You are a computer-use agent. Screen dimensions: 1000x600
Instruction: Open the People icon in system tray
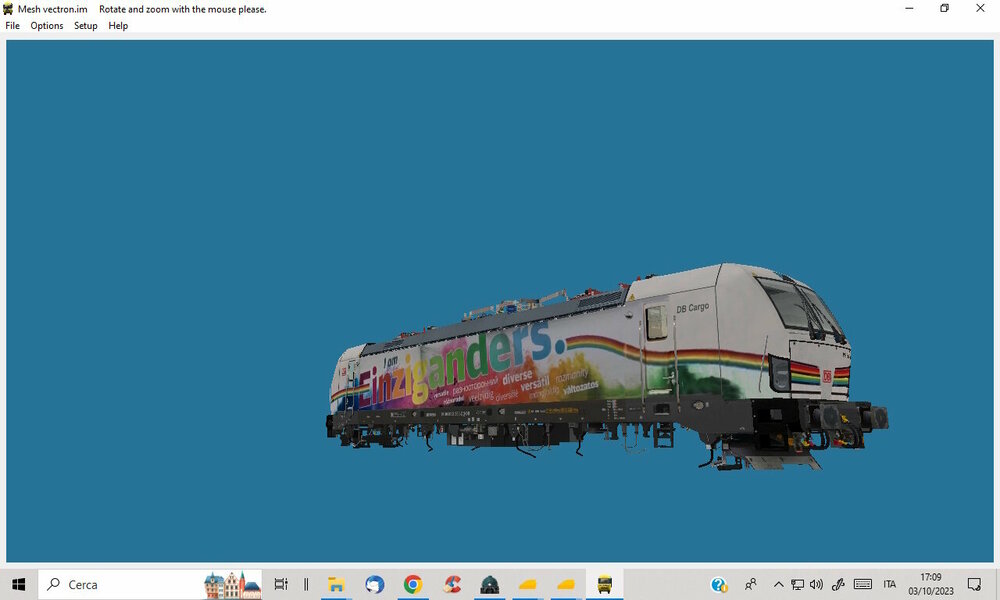(751, 584)
